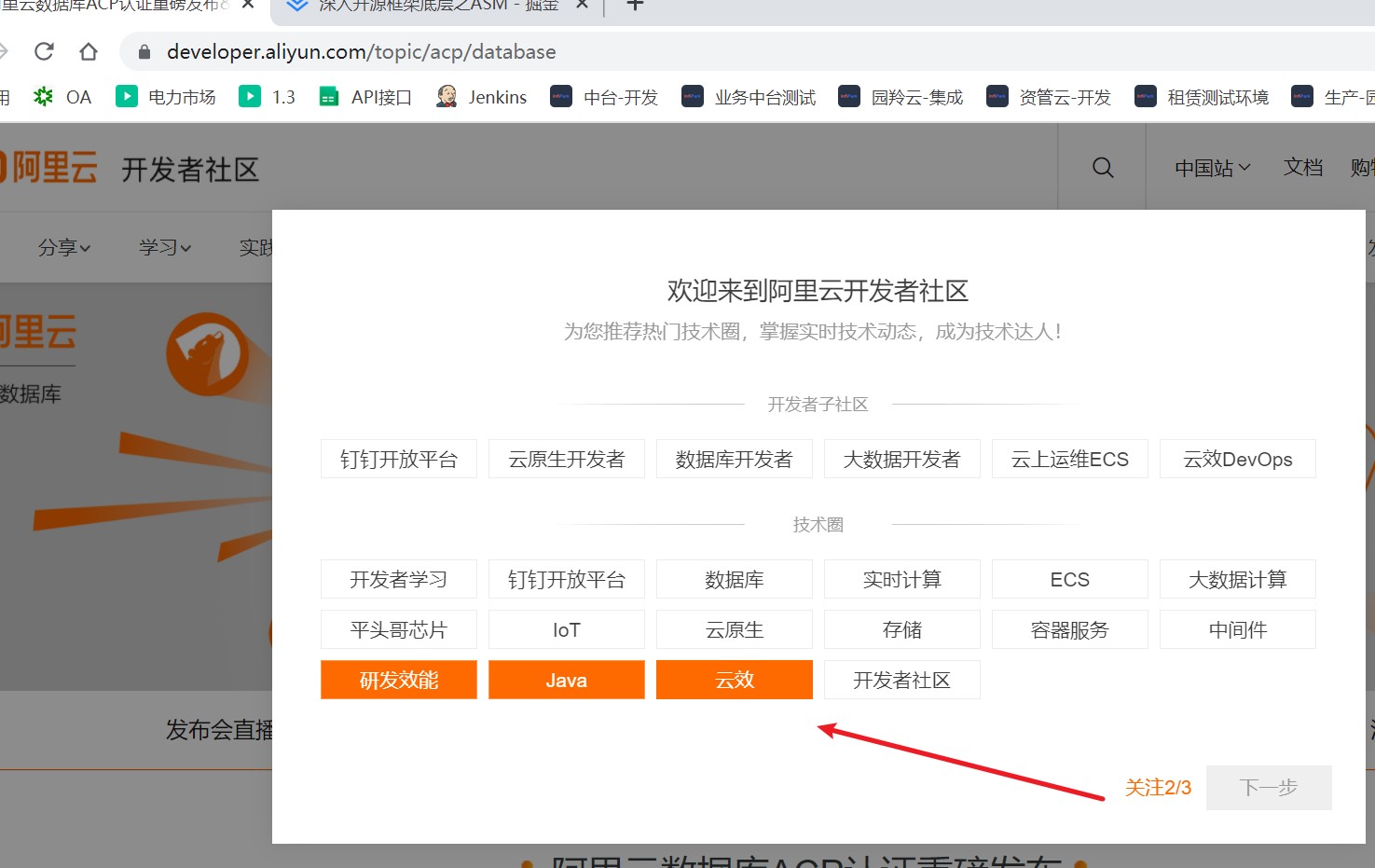The width and height of the screenshot is (1375, 868).
Task: Click the 阿里云 logo
Action: (48, 169)
